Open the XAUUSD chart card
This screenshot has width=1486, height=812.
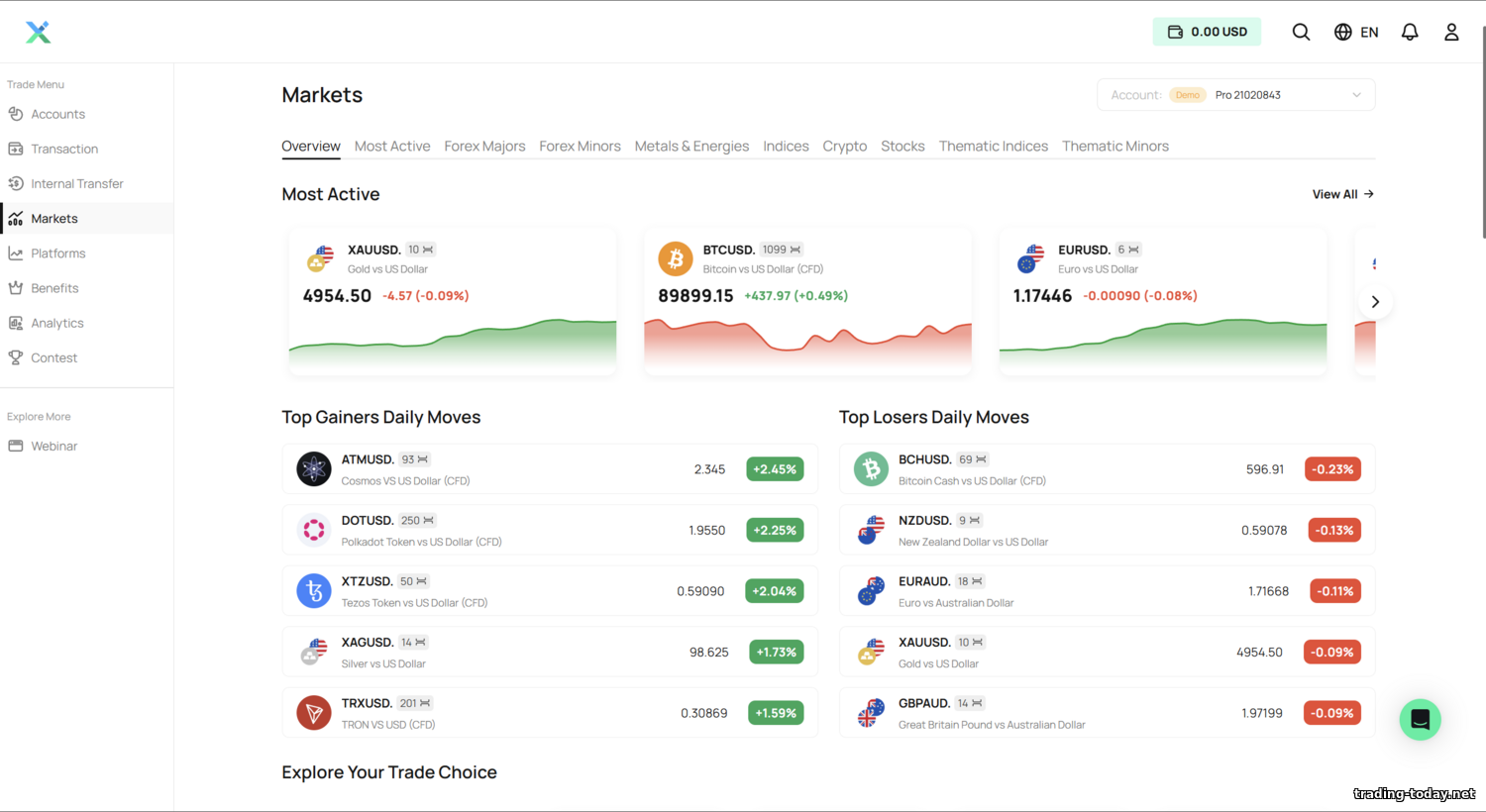(453, 302)
